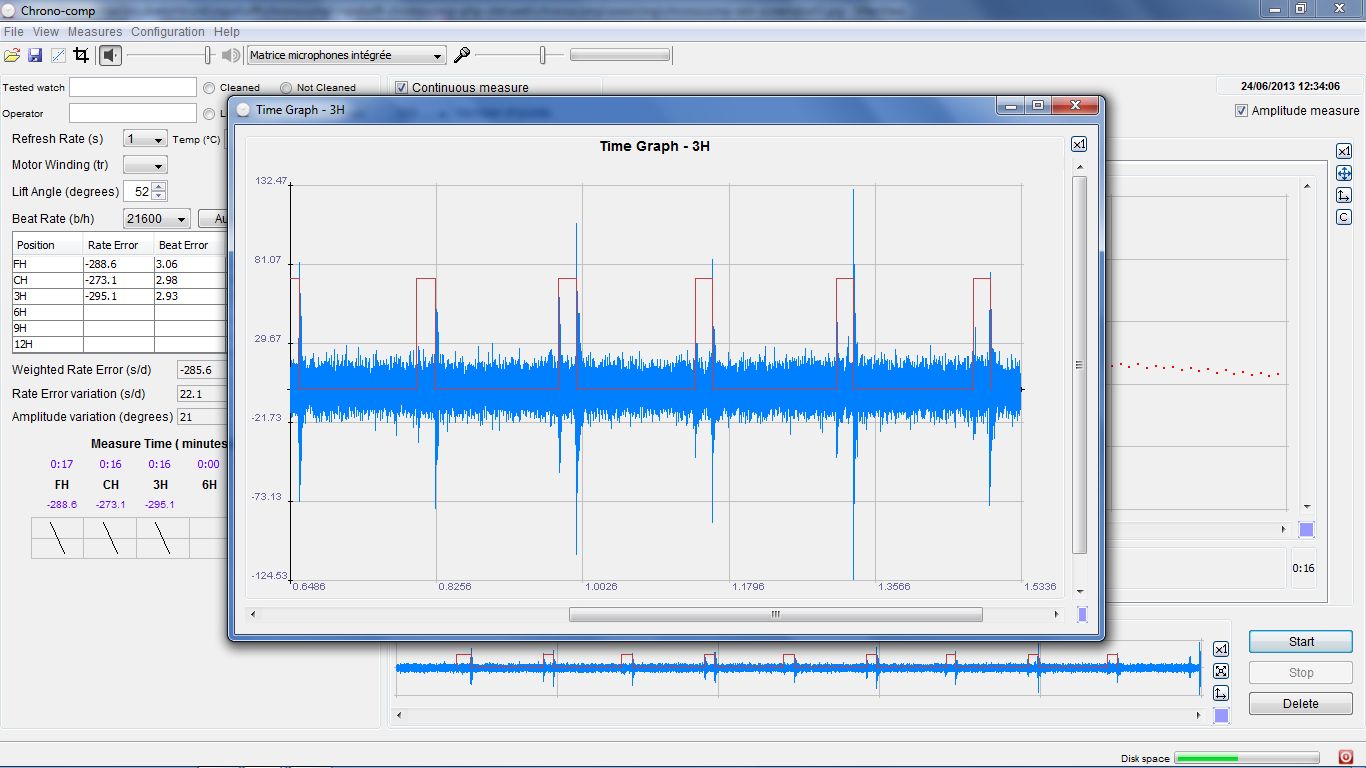1366x768 pixels.
Task: Open the Matrice microphones input dropdown
Action: click(346, 56)
